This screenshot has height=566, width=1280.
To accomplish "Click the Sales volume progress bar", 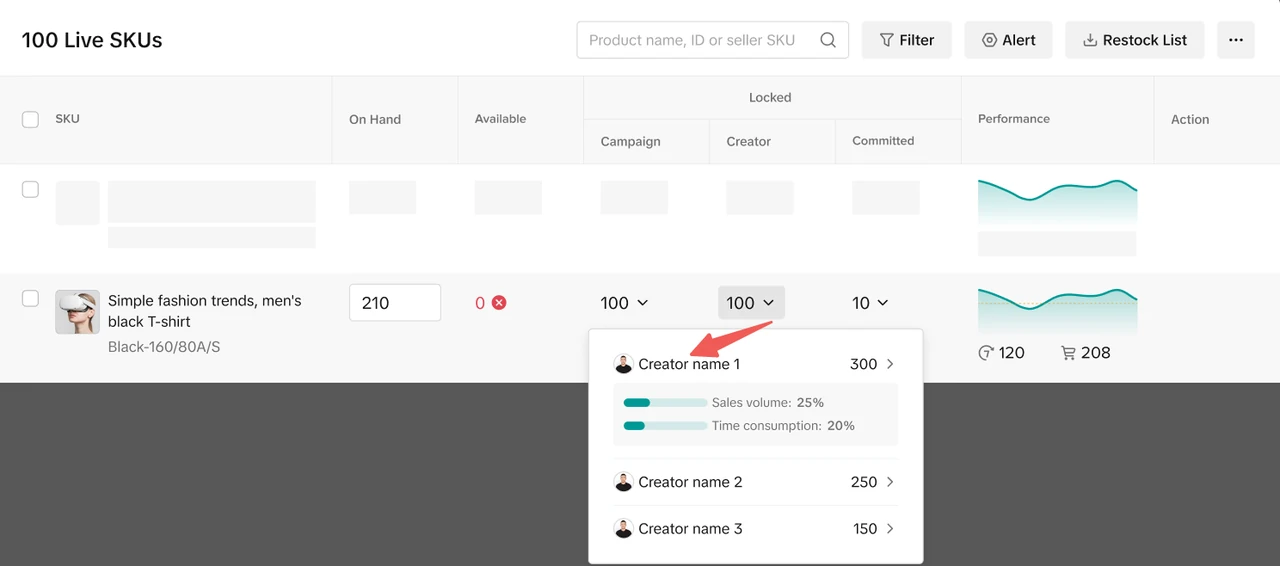I will (665, 403).
